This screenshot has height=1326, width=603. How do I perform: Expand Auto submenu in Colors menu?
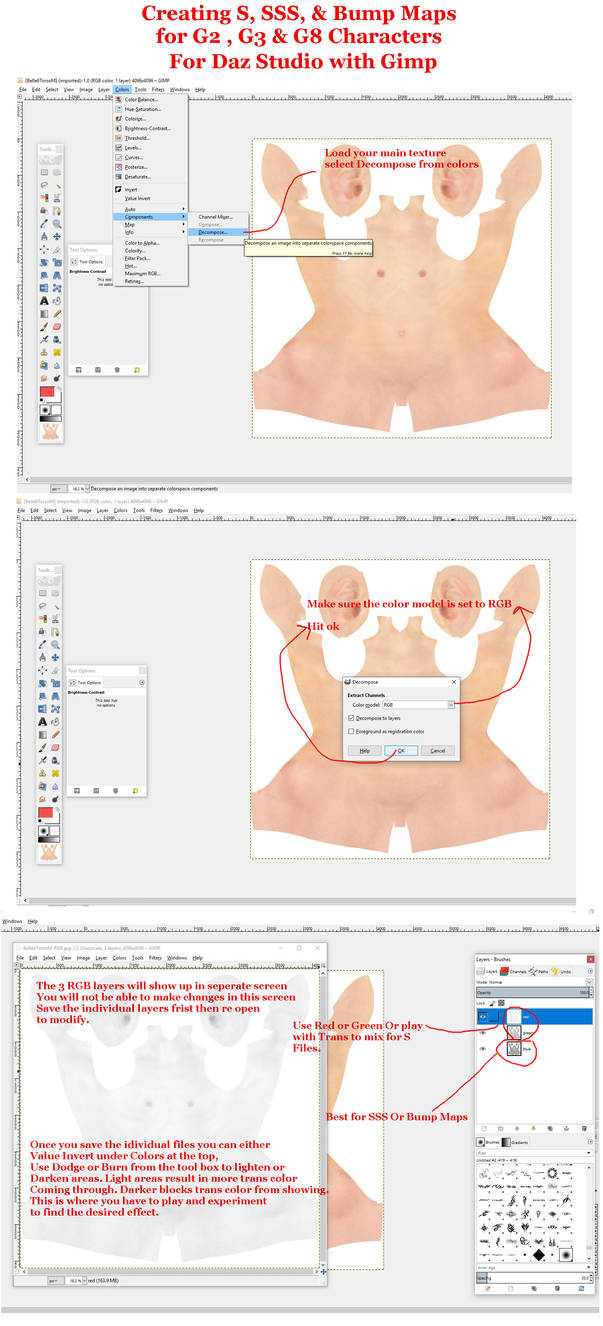[150, 209]
